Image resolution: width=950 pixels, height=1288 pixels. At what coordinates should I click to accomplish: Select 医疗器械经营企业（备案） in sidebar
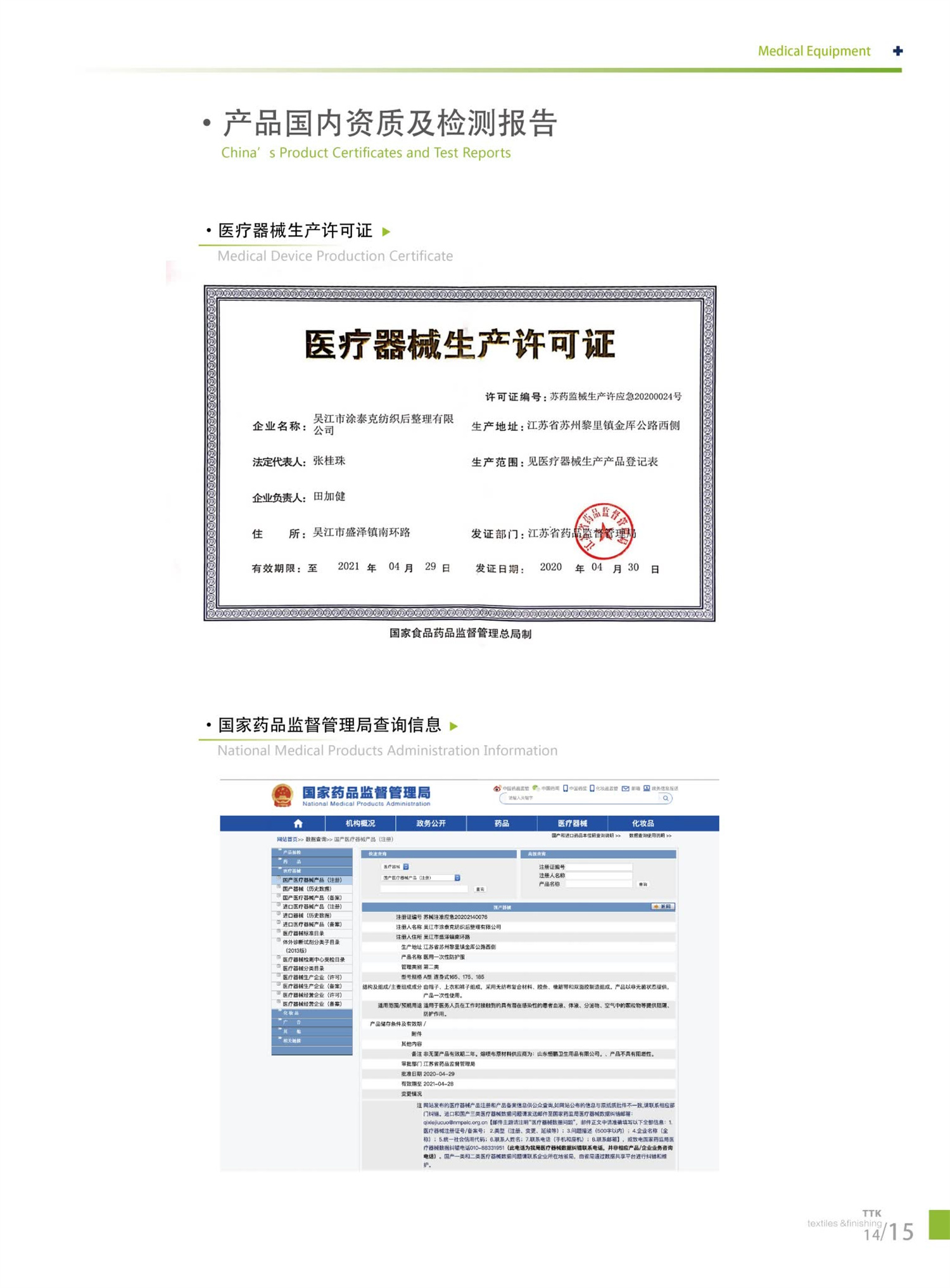pos(312,1004)
